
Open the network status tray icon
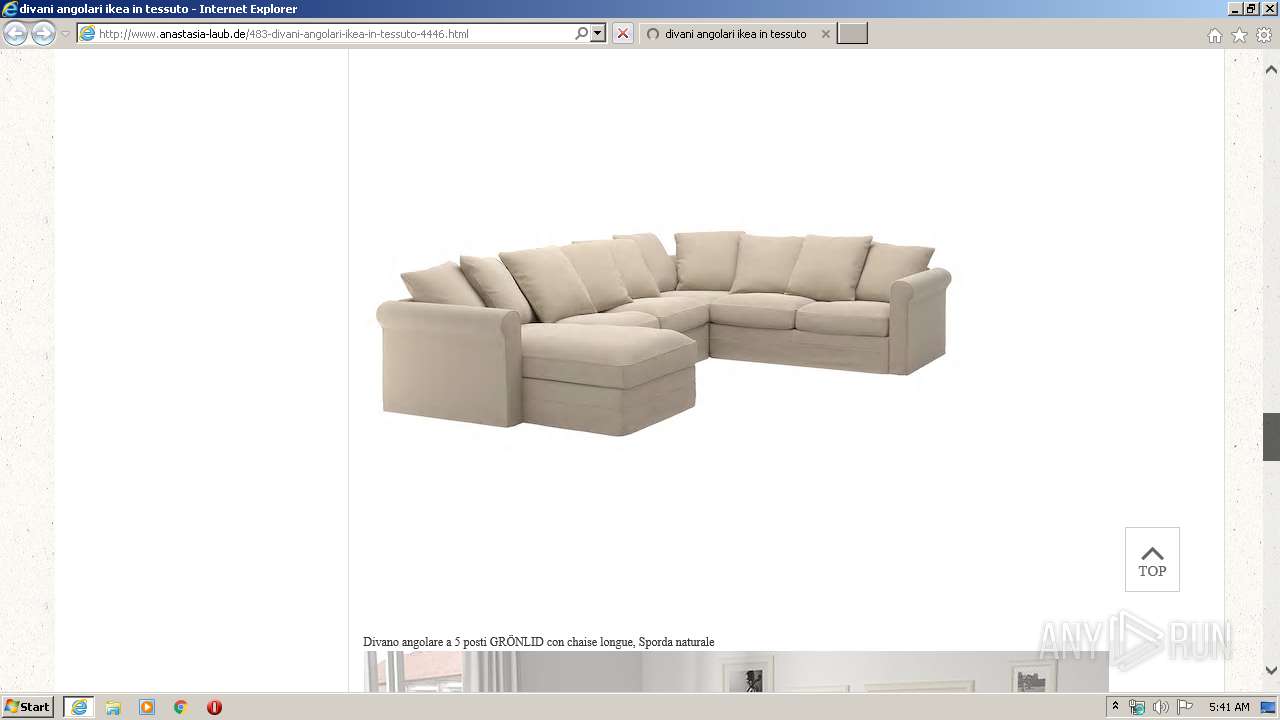(x=1137, y=707)
